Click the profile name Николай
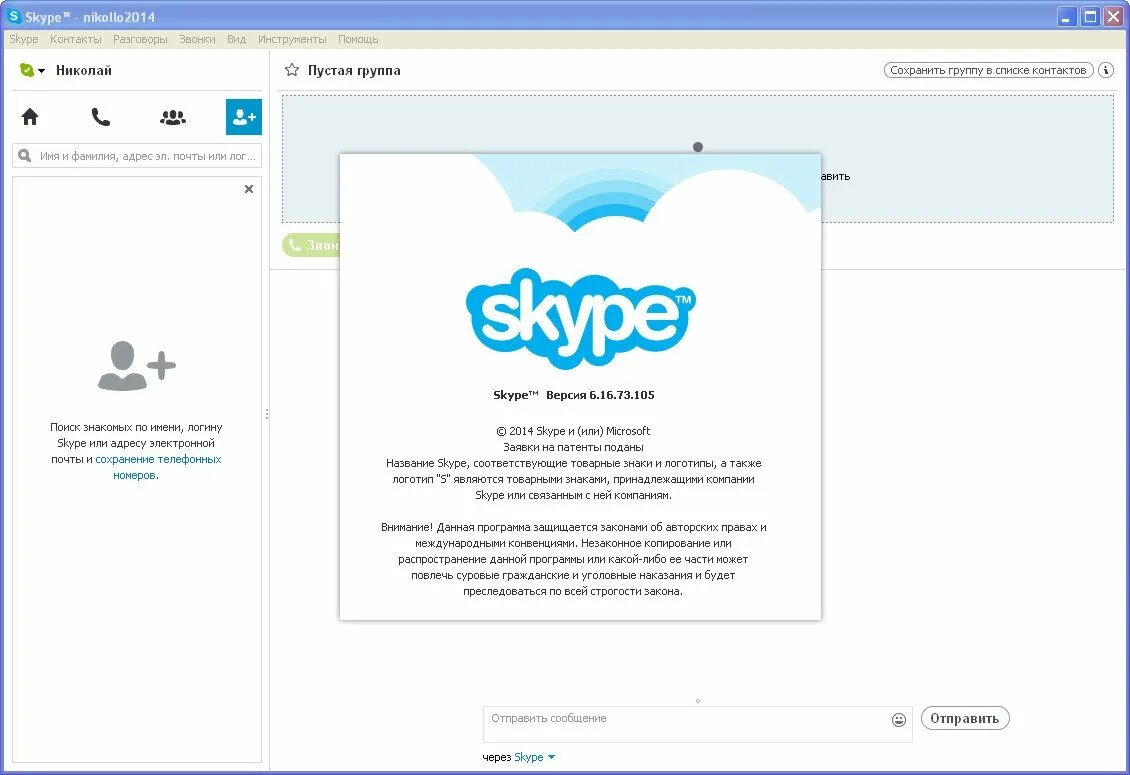The image size is (1130, 775). [x=84, y=70]
